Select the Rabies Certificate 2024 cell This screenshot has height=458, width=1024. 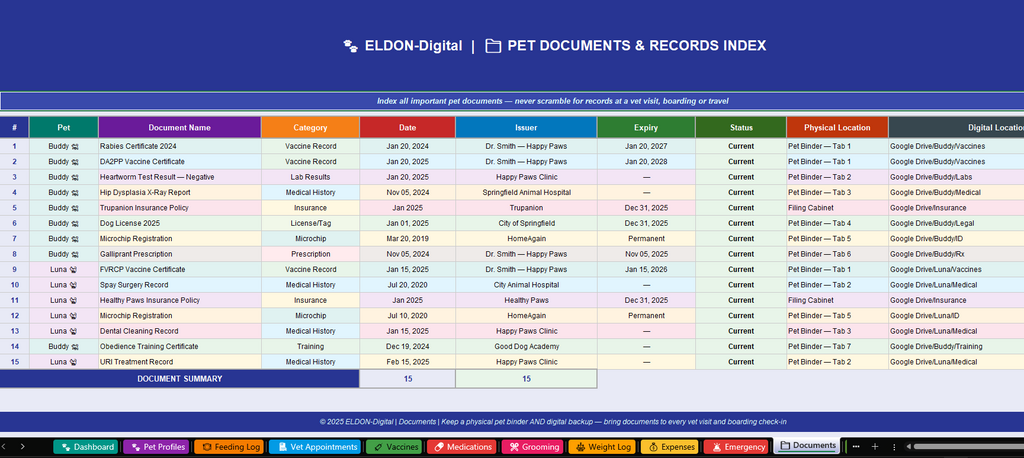[x=180, y=146]
